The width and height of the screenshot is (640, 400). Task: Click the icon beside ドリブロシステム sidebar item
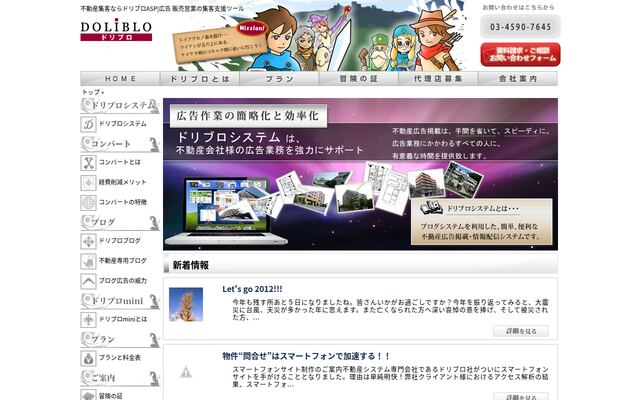[88, 124]
